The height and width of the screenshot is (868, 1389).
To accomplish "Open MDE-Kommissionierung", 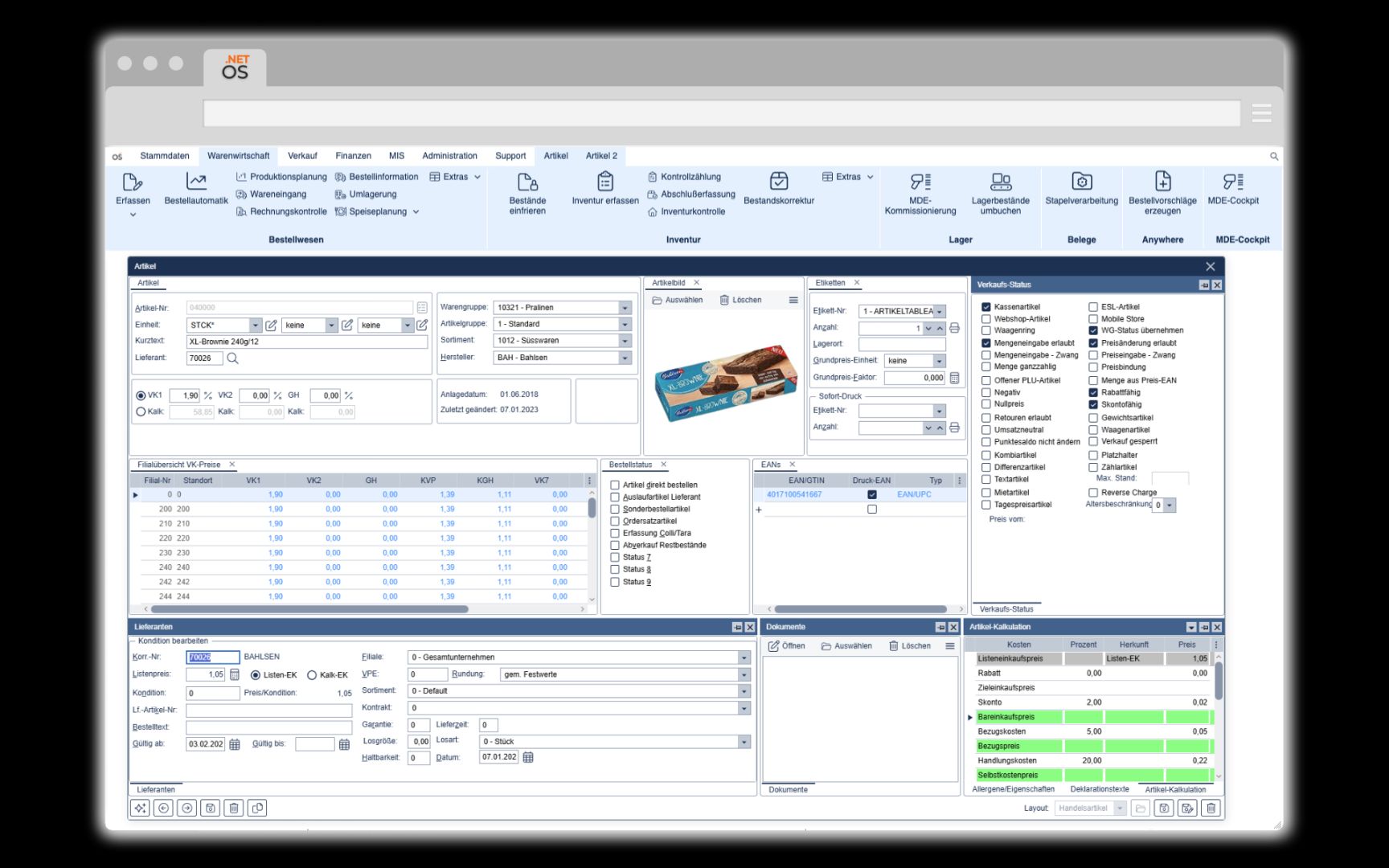I will pos(920,193).
